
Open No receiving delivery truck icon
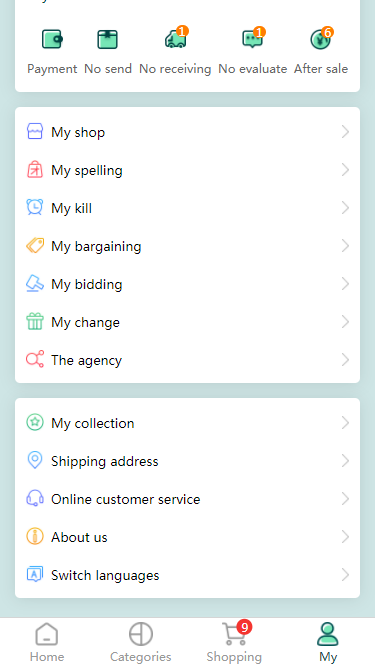175,40
